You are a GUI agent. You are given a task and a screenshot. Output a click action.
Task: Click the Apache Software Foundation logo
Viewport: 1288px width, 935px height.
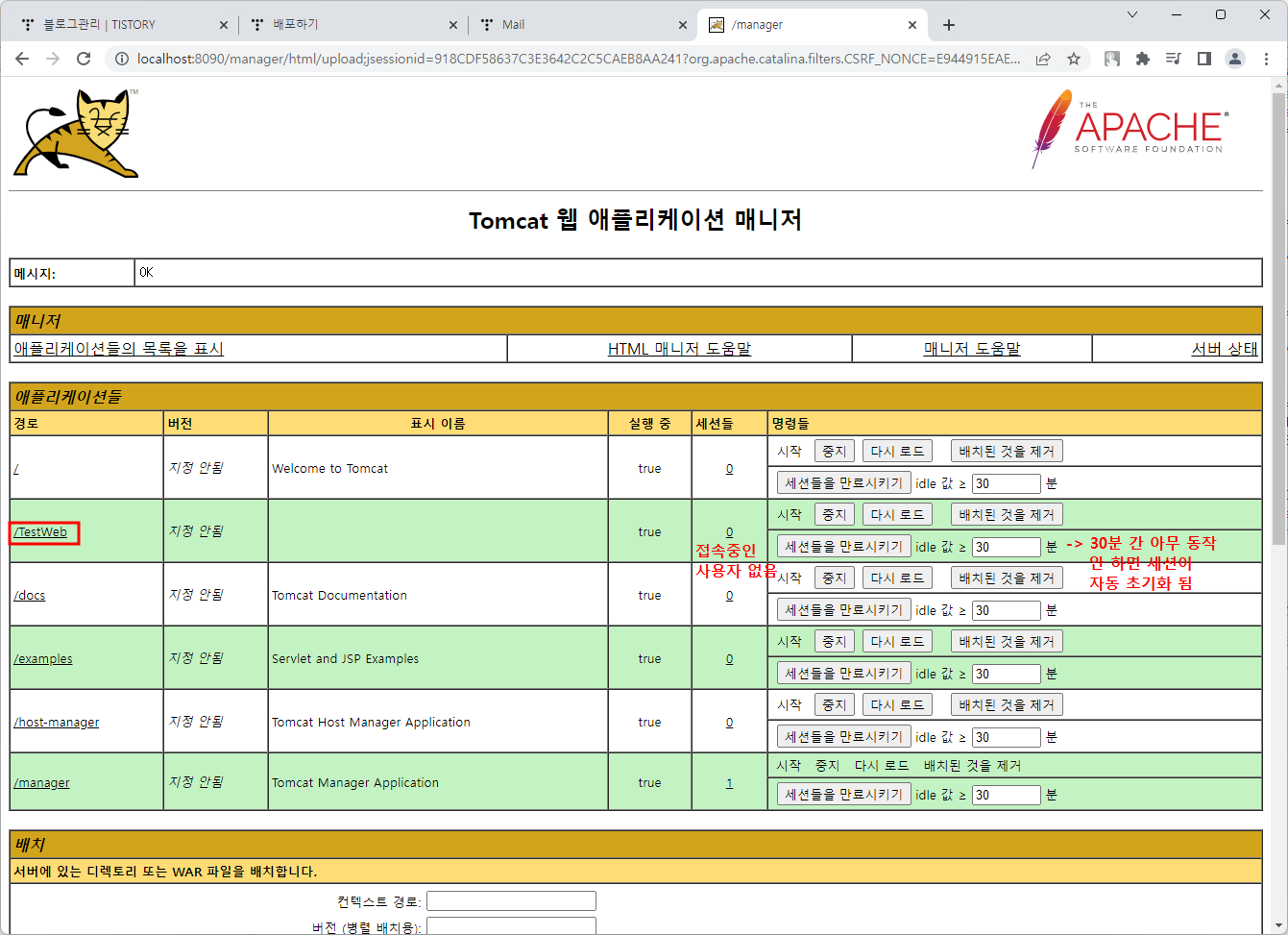[1130, 128]
